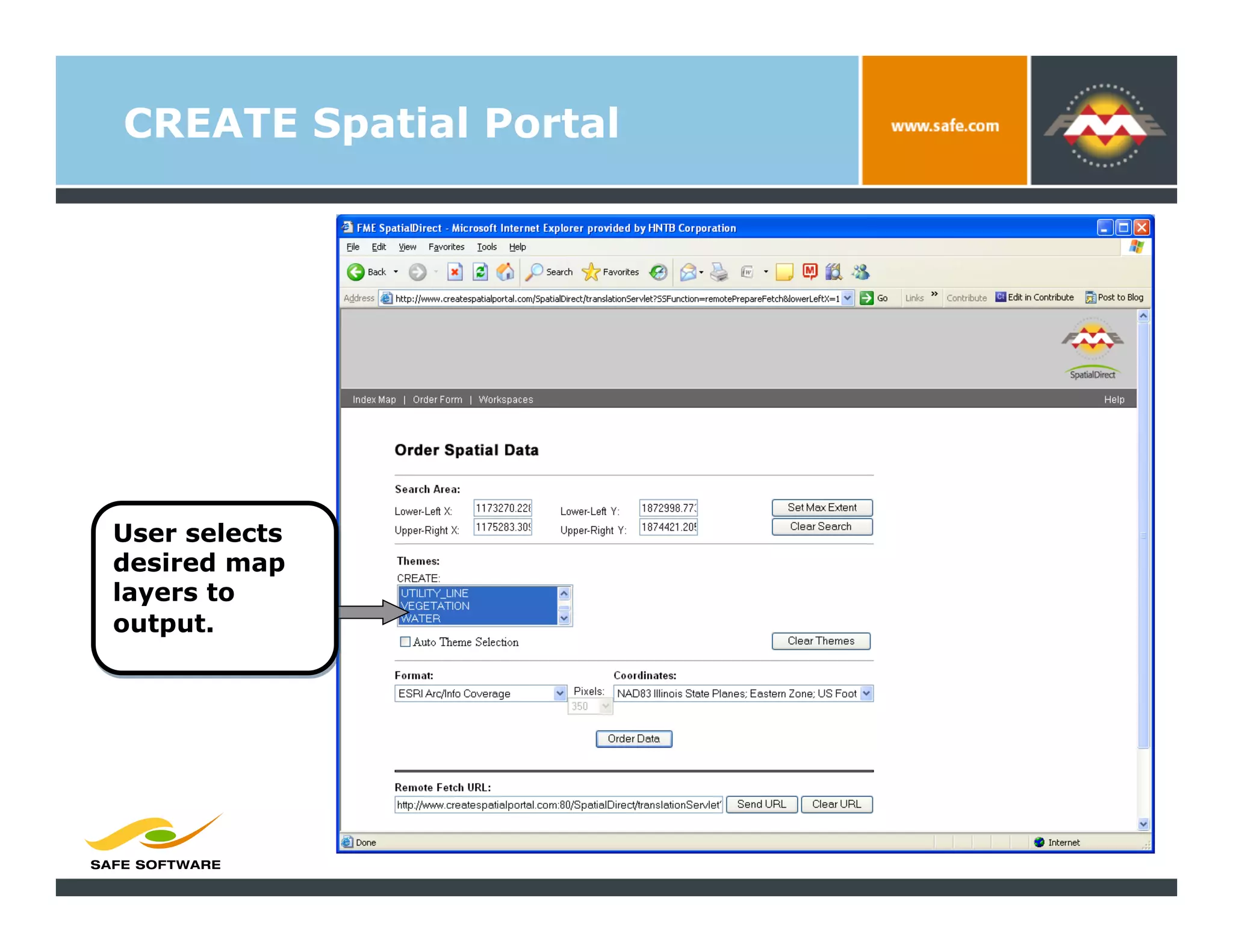Click the Upper-Right Y field
Image resolution: width=1233 pixels, height=952 pixels.
click(x=668, y=527)
